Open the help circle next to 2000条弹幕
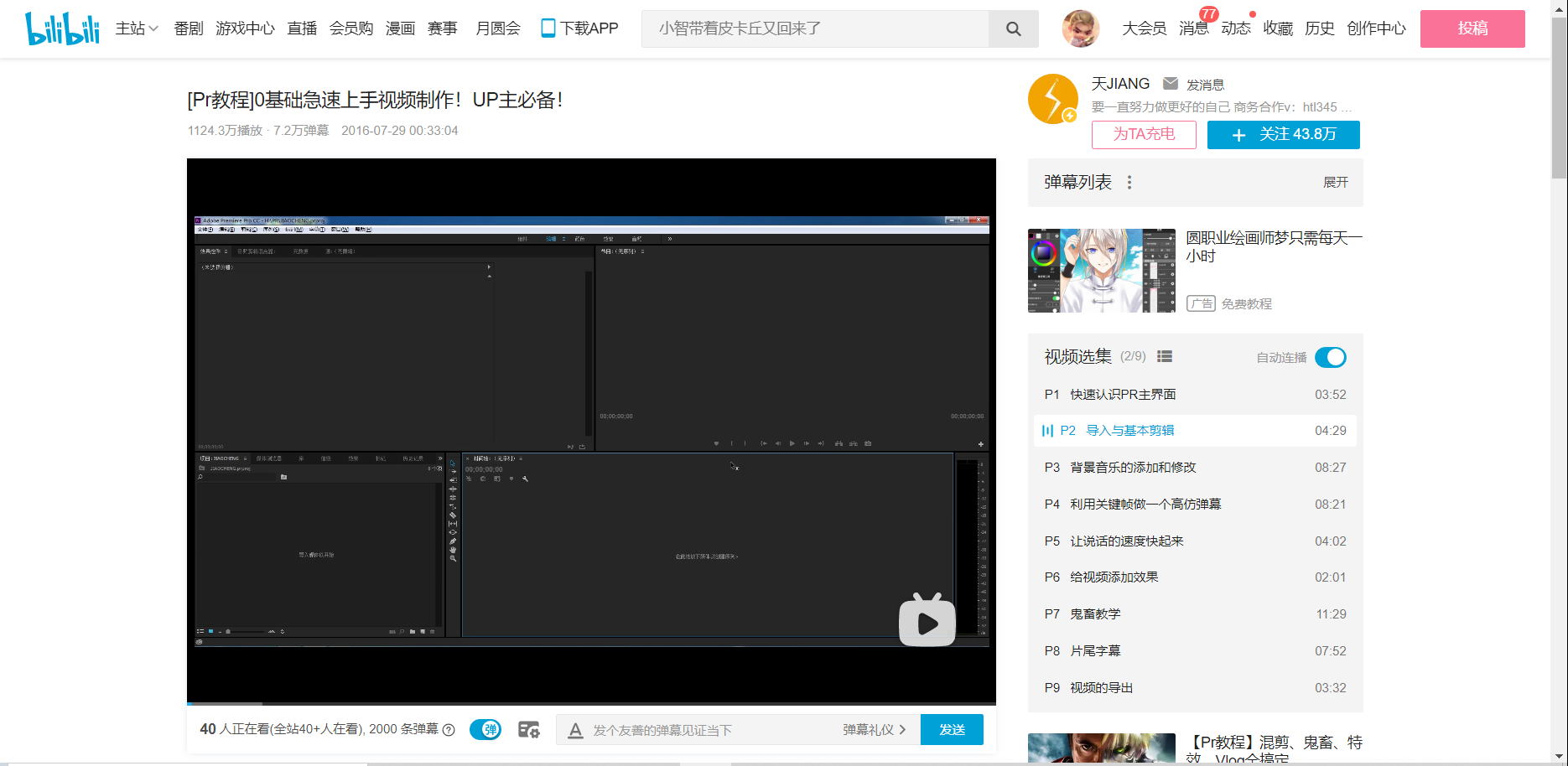Screen dimensions: 1568x766 click(449, 730)
